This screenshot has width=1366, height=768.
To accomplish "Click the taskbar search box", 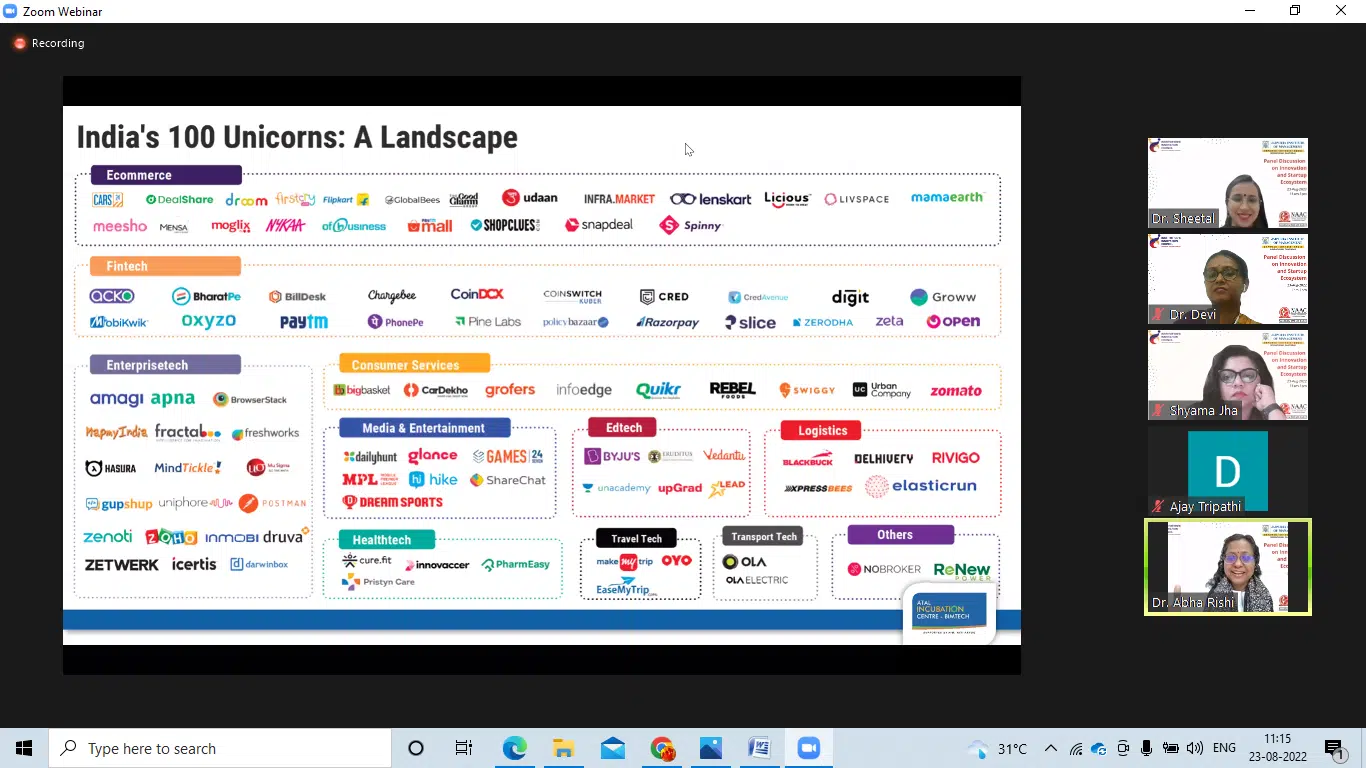I will [220, 748].
